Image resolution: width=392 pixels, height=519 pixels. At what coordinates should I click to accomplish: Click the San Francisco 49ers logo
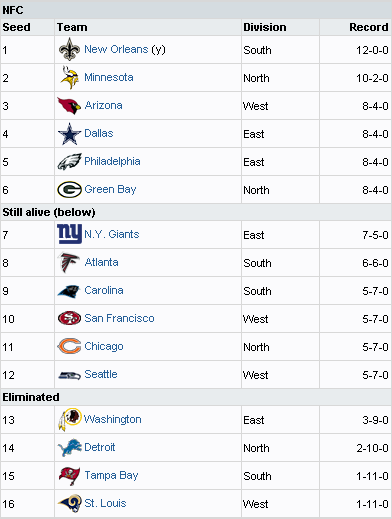point(69,318)
